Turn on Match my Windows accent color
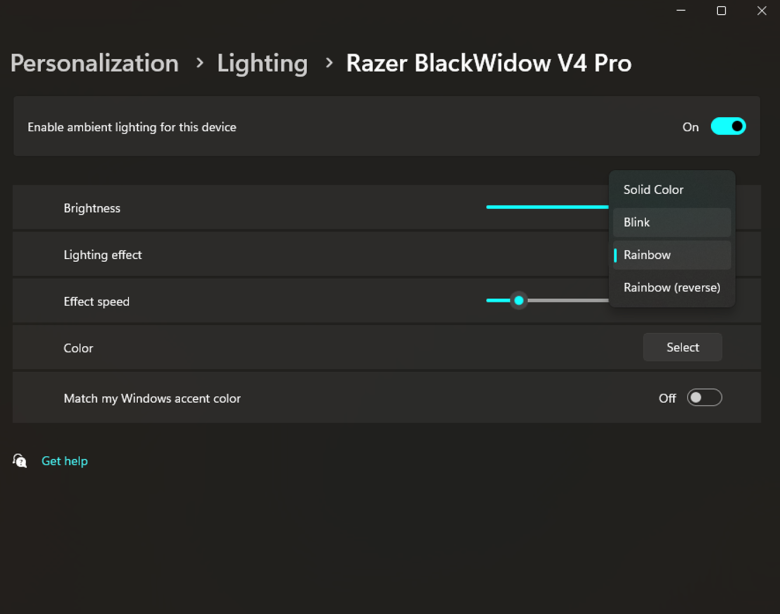 704,398
